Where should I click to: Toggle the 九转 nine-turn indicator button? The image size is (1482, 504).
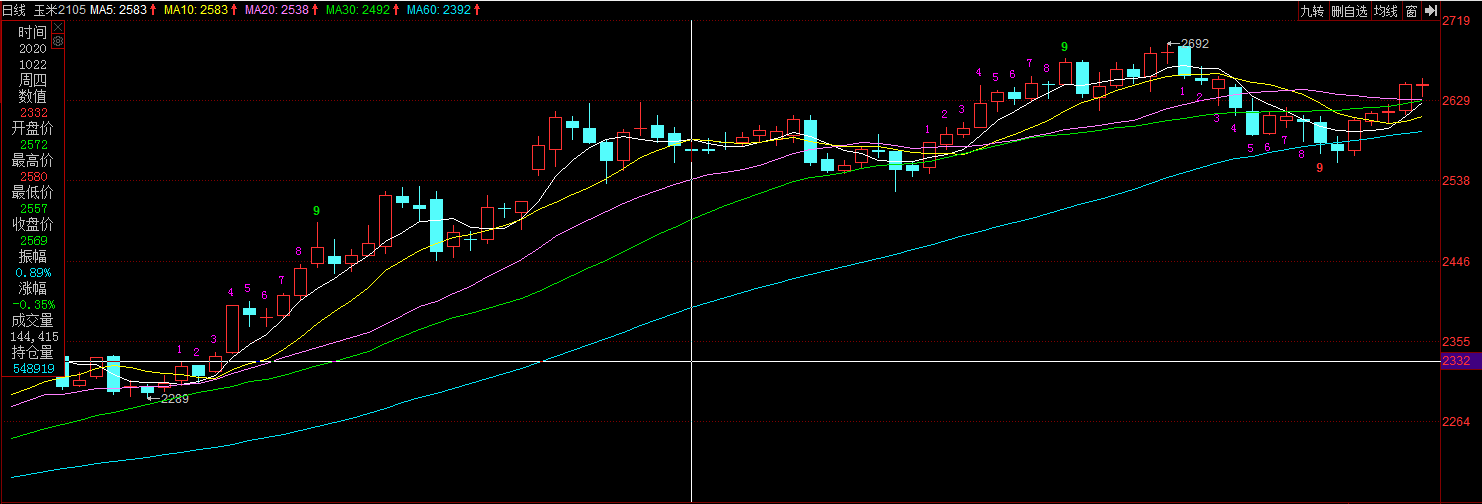1311,11
